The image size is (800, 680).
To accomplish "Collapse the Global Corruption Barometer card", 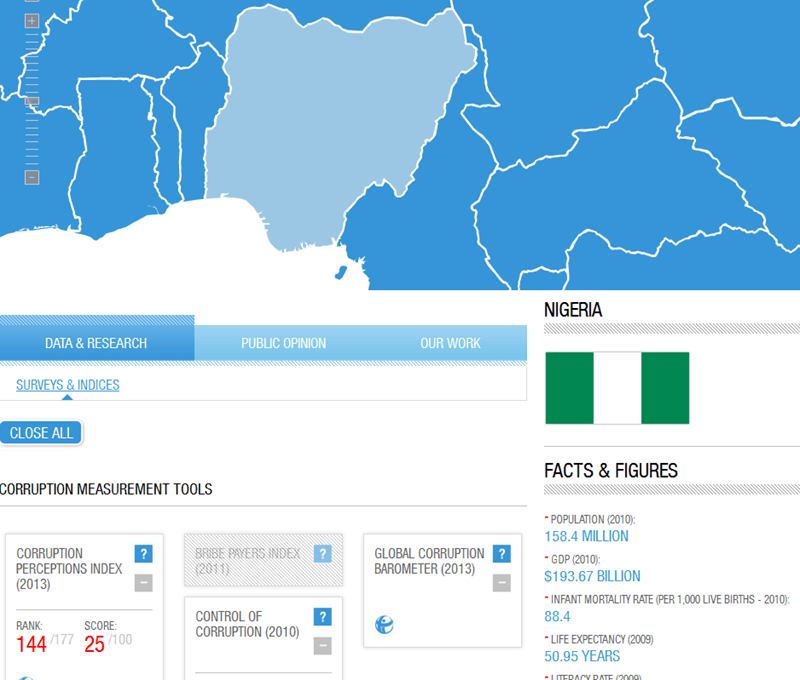I will (x=502, y=583).
